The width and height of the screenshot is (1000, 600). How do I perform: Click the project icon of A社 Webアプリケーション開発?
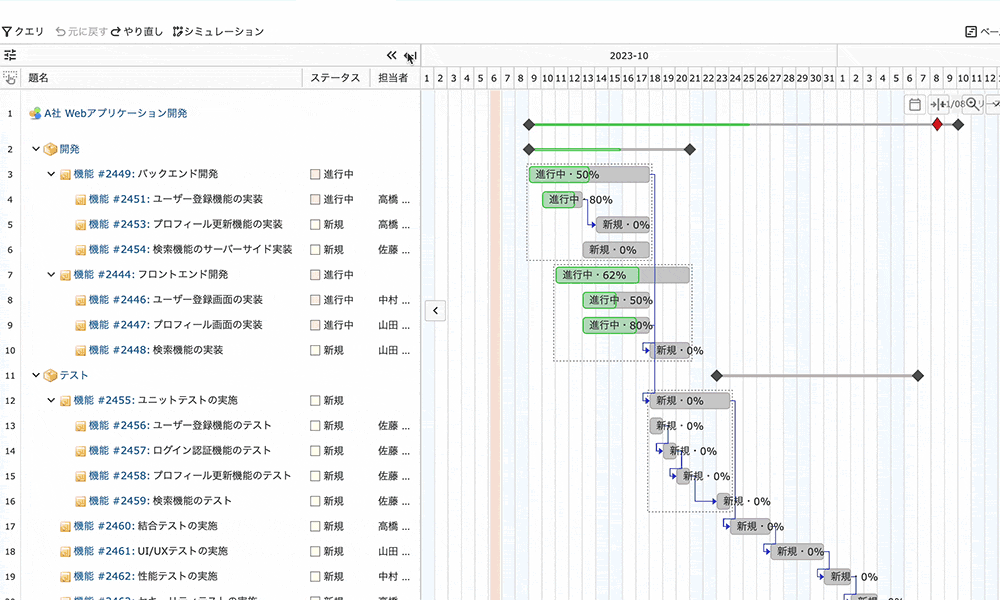coord(35,113)
